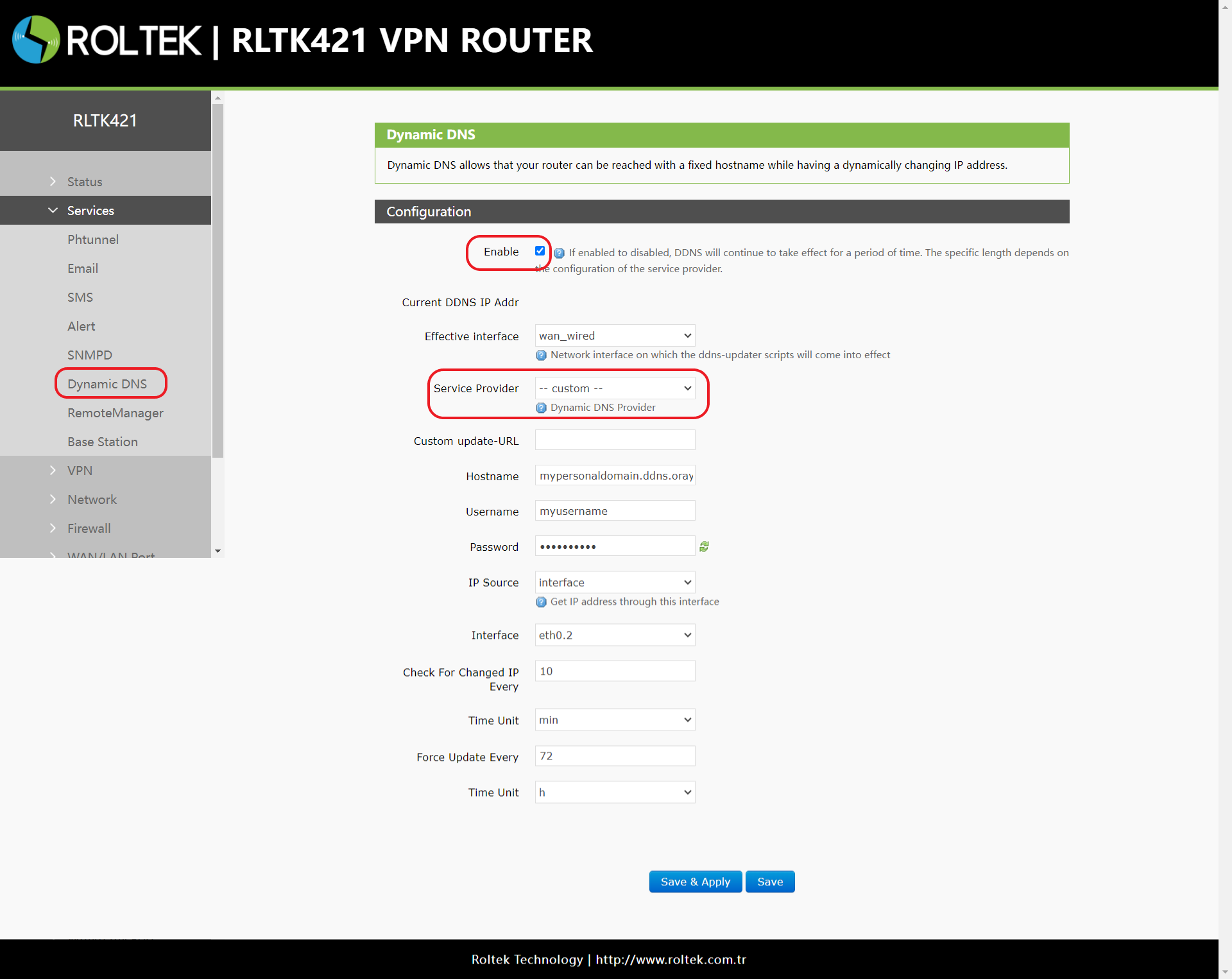Click help icon next to Dynamic DNS Provider
1232x979 pixels.
click(541, 408)
